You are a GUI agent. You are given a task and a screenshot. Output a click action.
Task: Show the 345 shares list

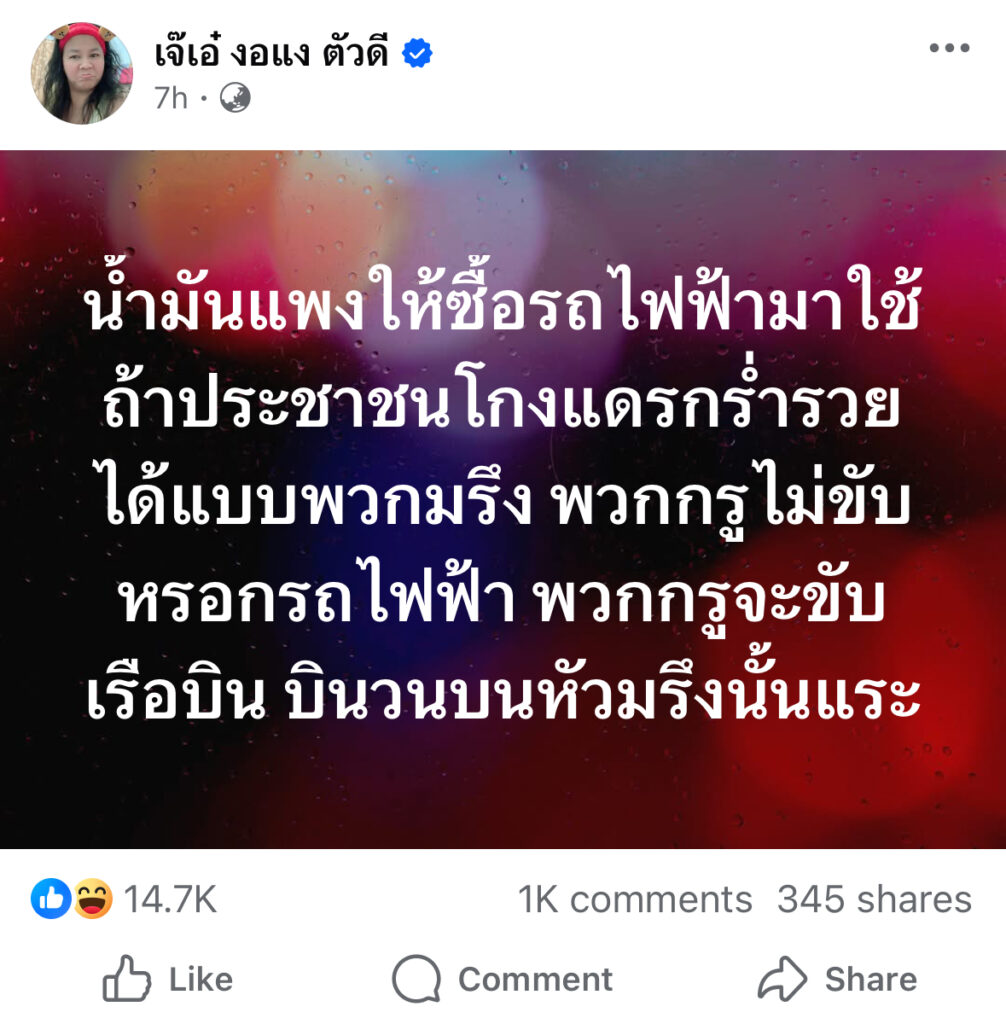(874, 899)
